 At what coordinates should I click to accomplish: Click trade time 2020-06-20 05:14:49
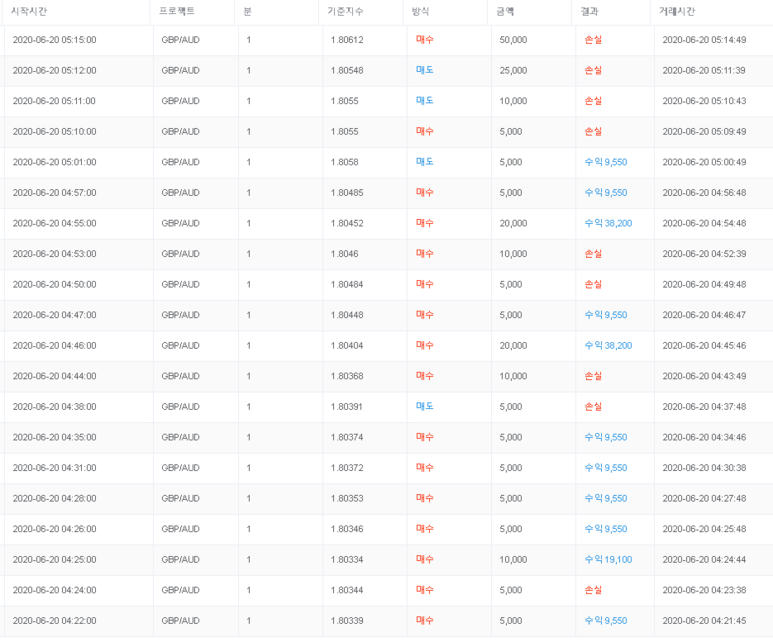pyautogui.click(x=704, y=40)
